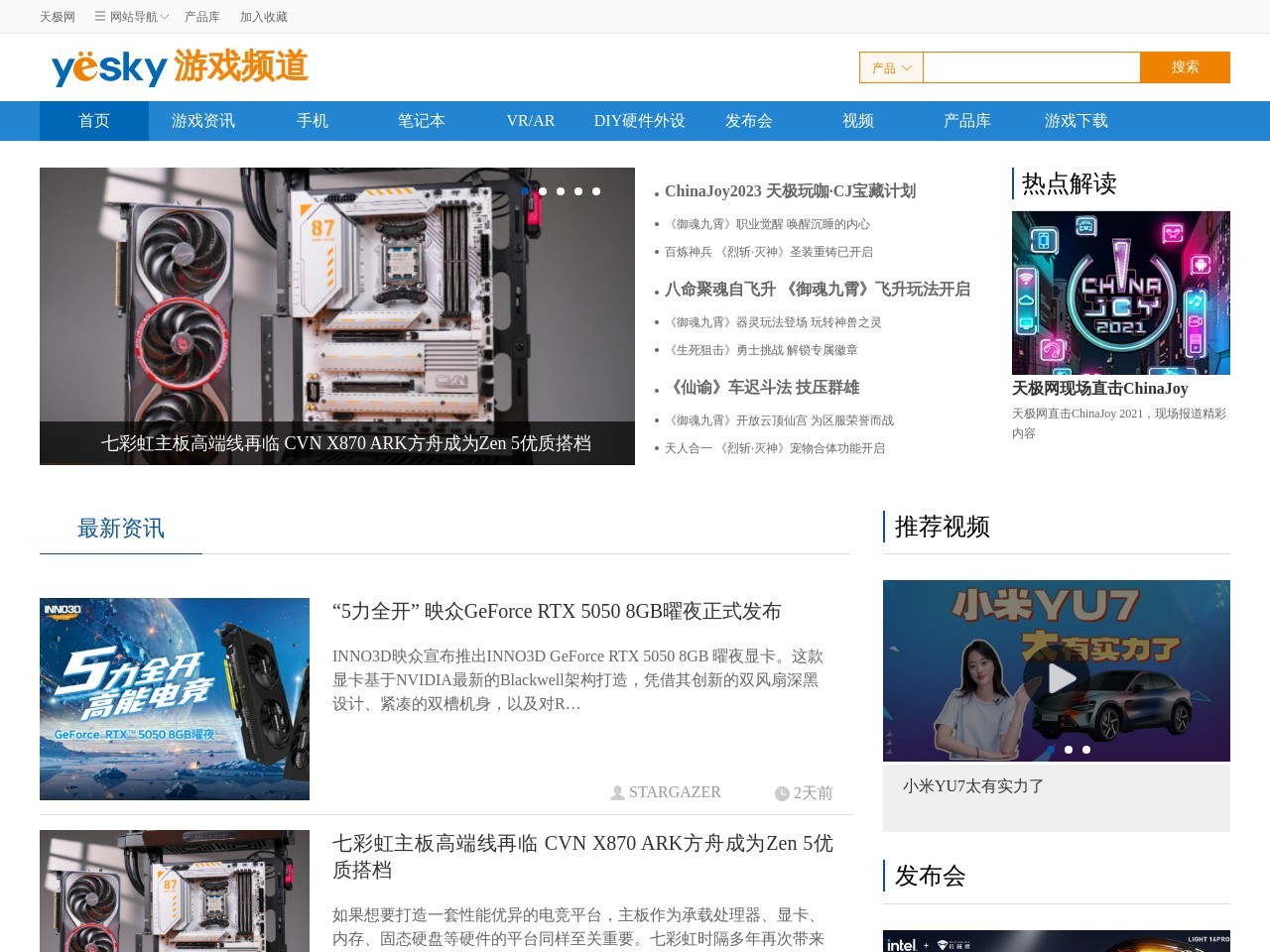Select the first carousel slide dot

tap(525, 191)
